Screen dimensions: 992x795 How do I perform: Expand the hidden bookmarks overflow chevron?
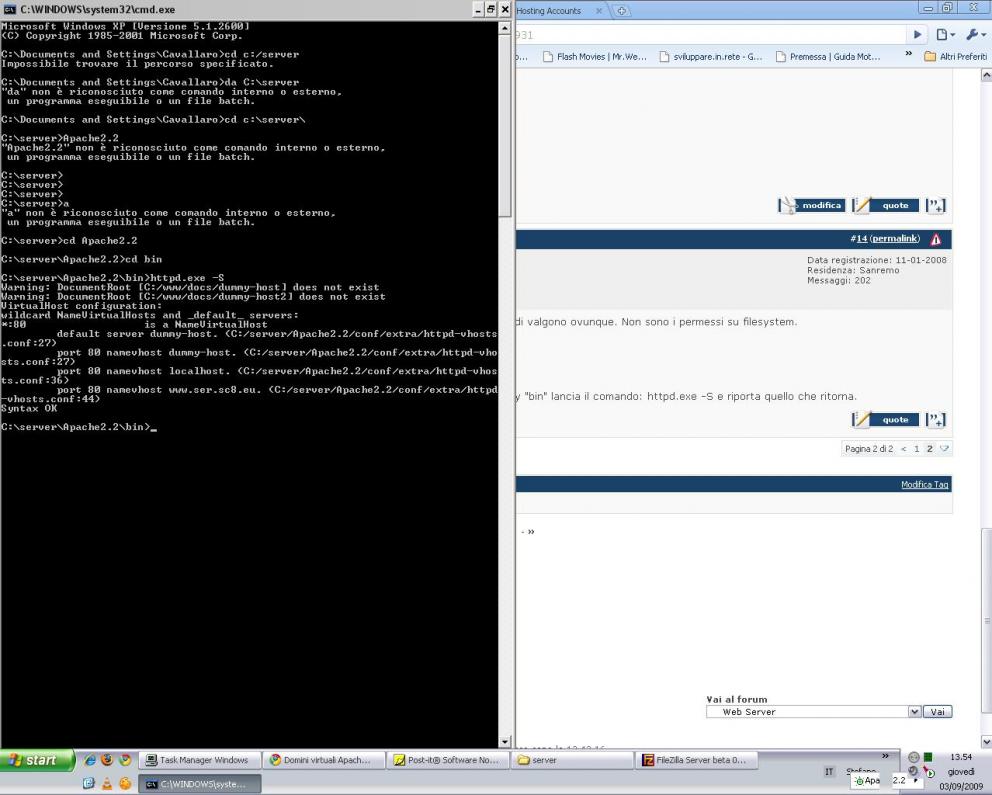pyautogui.click(x=909, y=57)
